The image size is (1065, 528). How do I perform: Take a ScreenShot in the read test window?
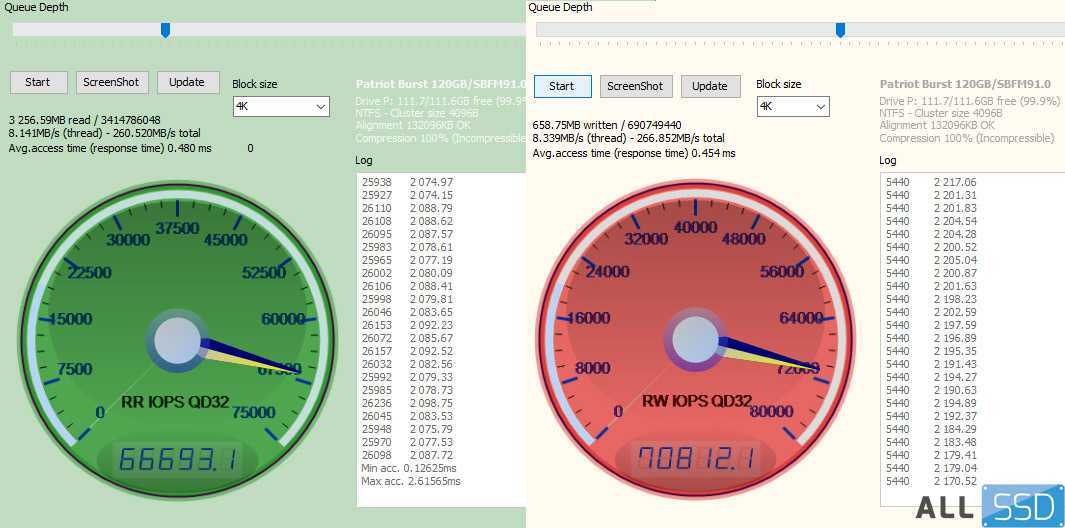coord(112,82)
